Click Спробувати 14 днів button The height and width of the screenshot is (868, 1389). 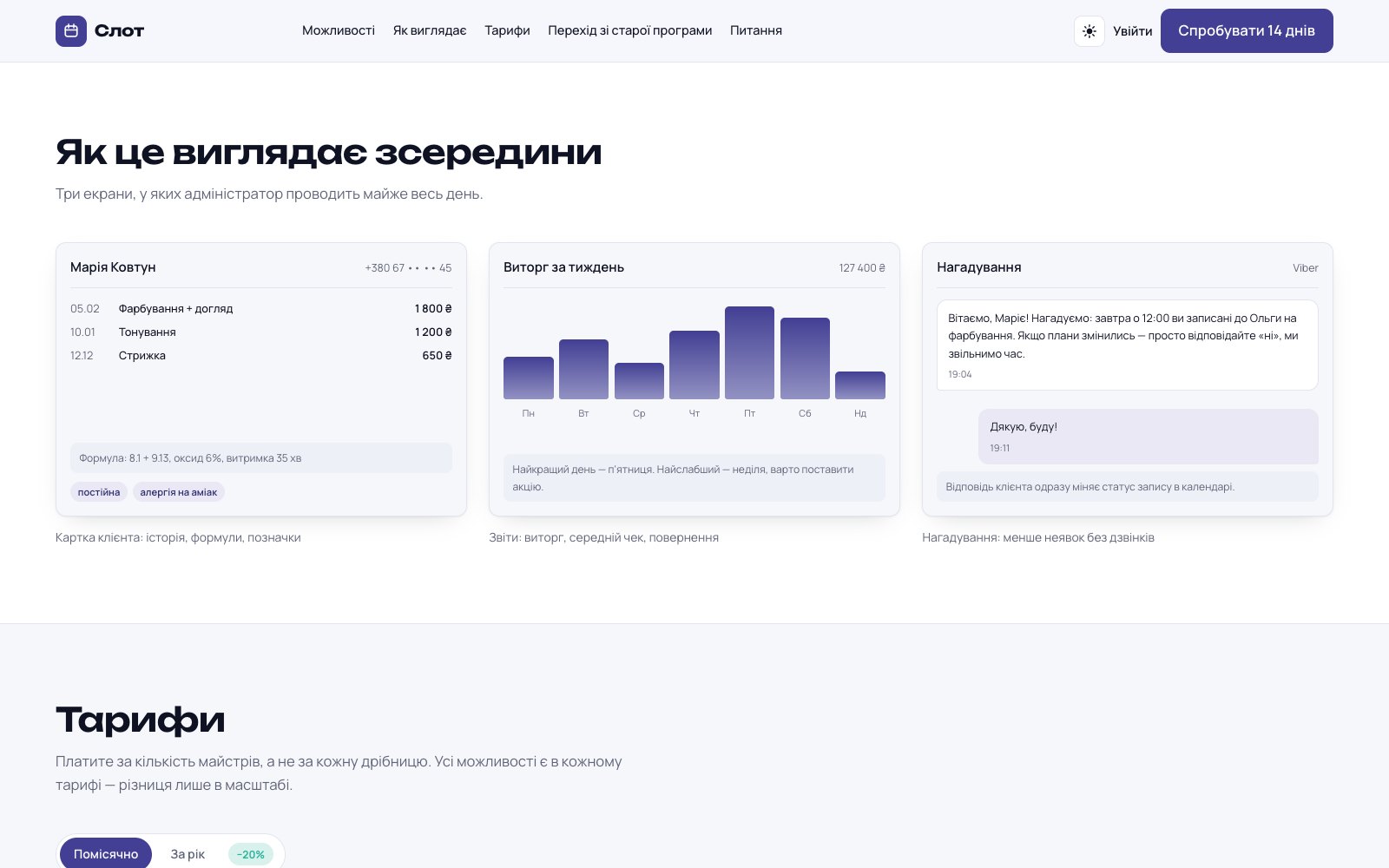click(1247, 30)
